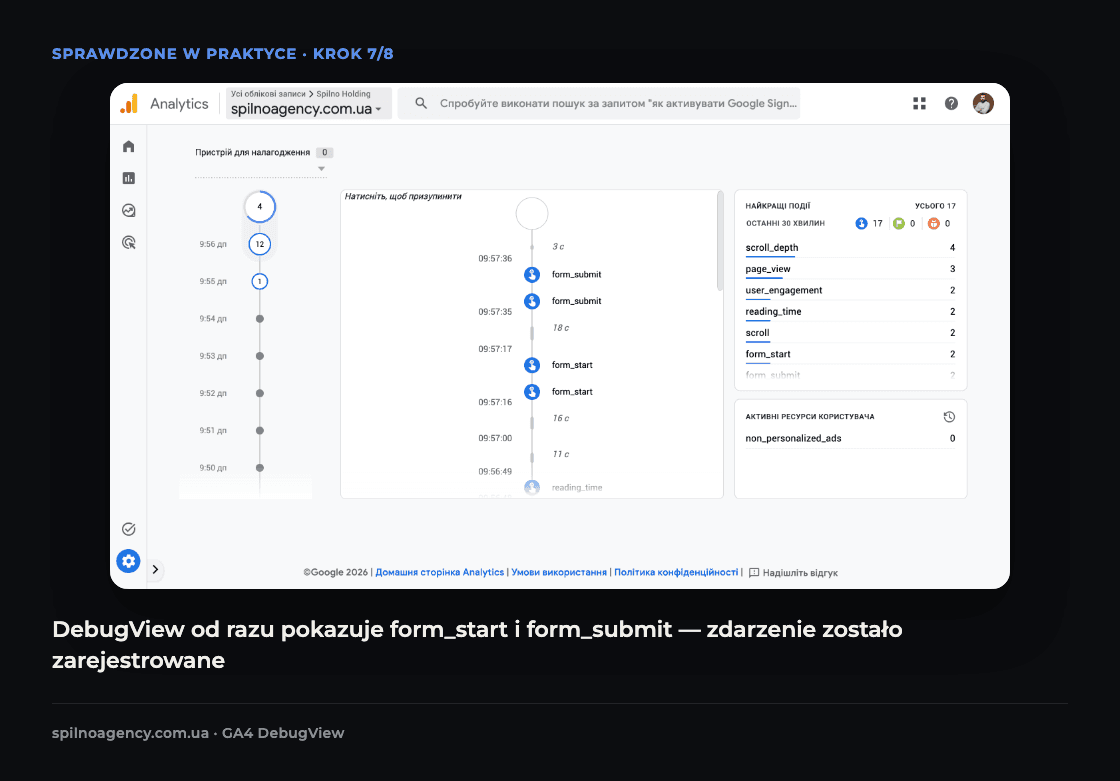Open first form_submit event icon
The width and height of the screenshot is (1120, 781).
[532, 274]
